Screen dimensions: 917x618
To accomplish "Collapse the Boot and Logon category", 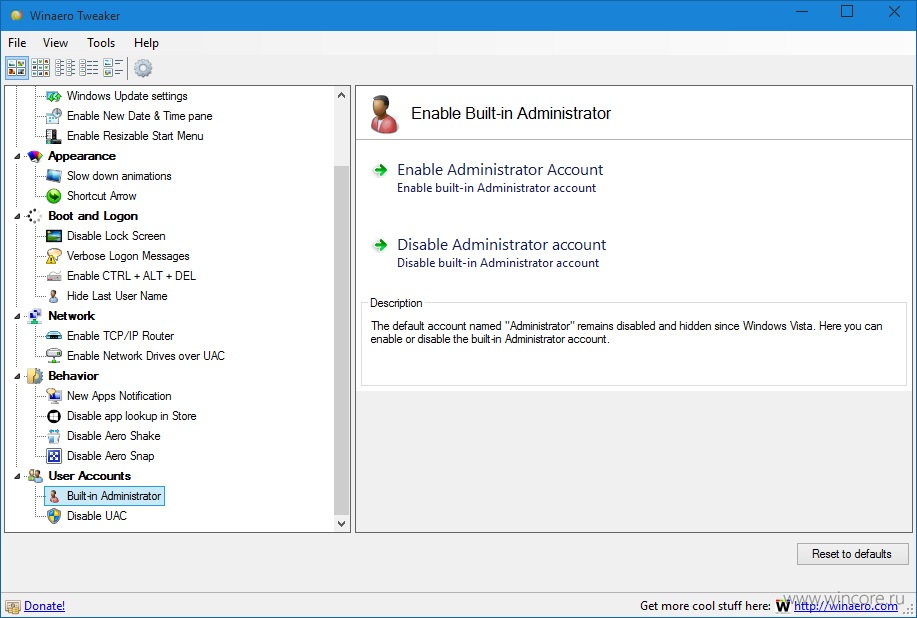I will tap(17, 216).
